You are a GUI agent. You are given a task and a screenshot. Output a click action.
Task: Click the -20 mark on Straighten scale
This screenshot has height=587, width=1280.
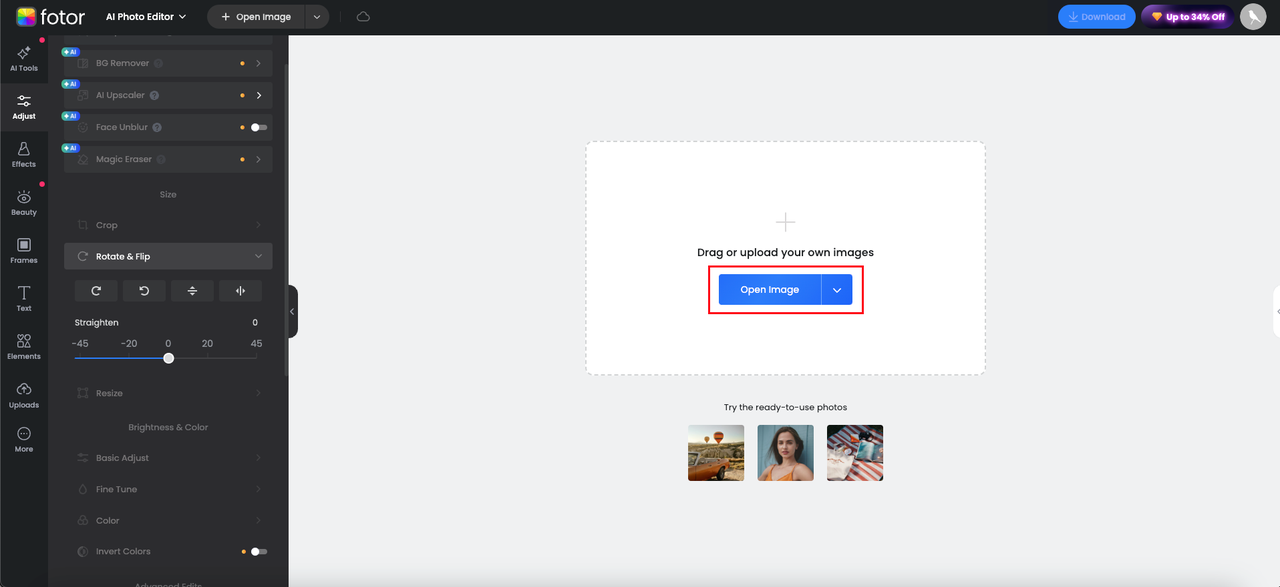129,343
